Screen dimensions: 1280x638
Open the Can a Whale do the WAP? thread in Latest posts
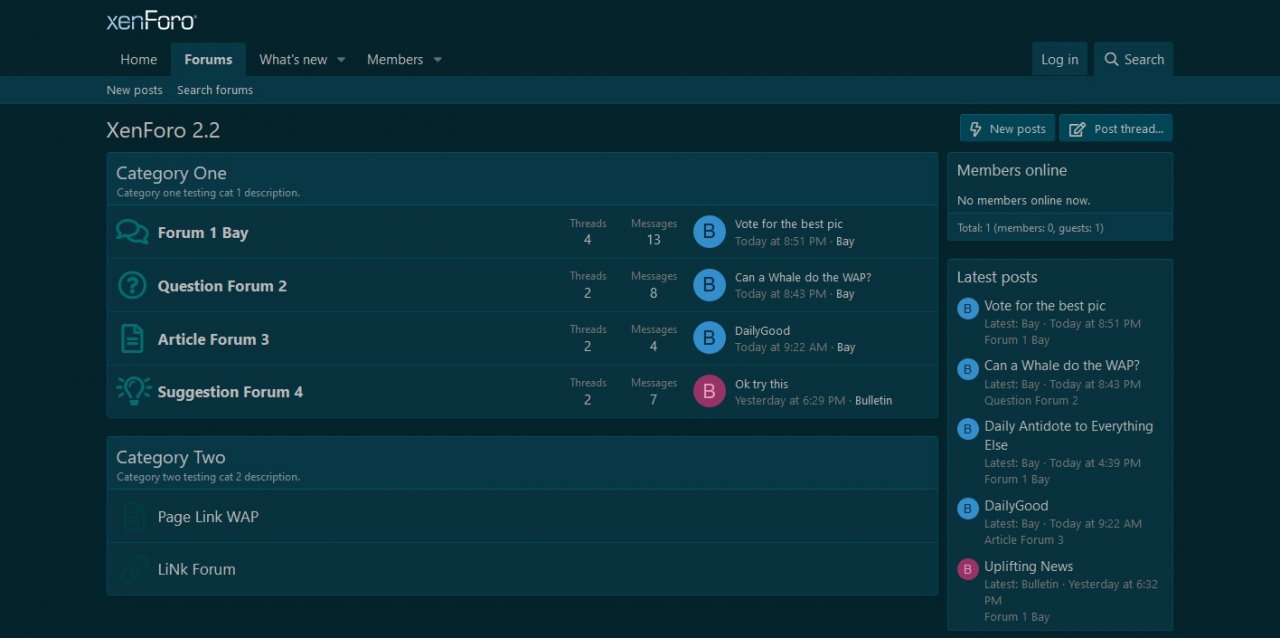1061,366
